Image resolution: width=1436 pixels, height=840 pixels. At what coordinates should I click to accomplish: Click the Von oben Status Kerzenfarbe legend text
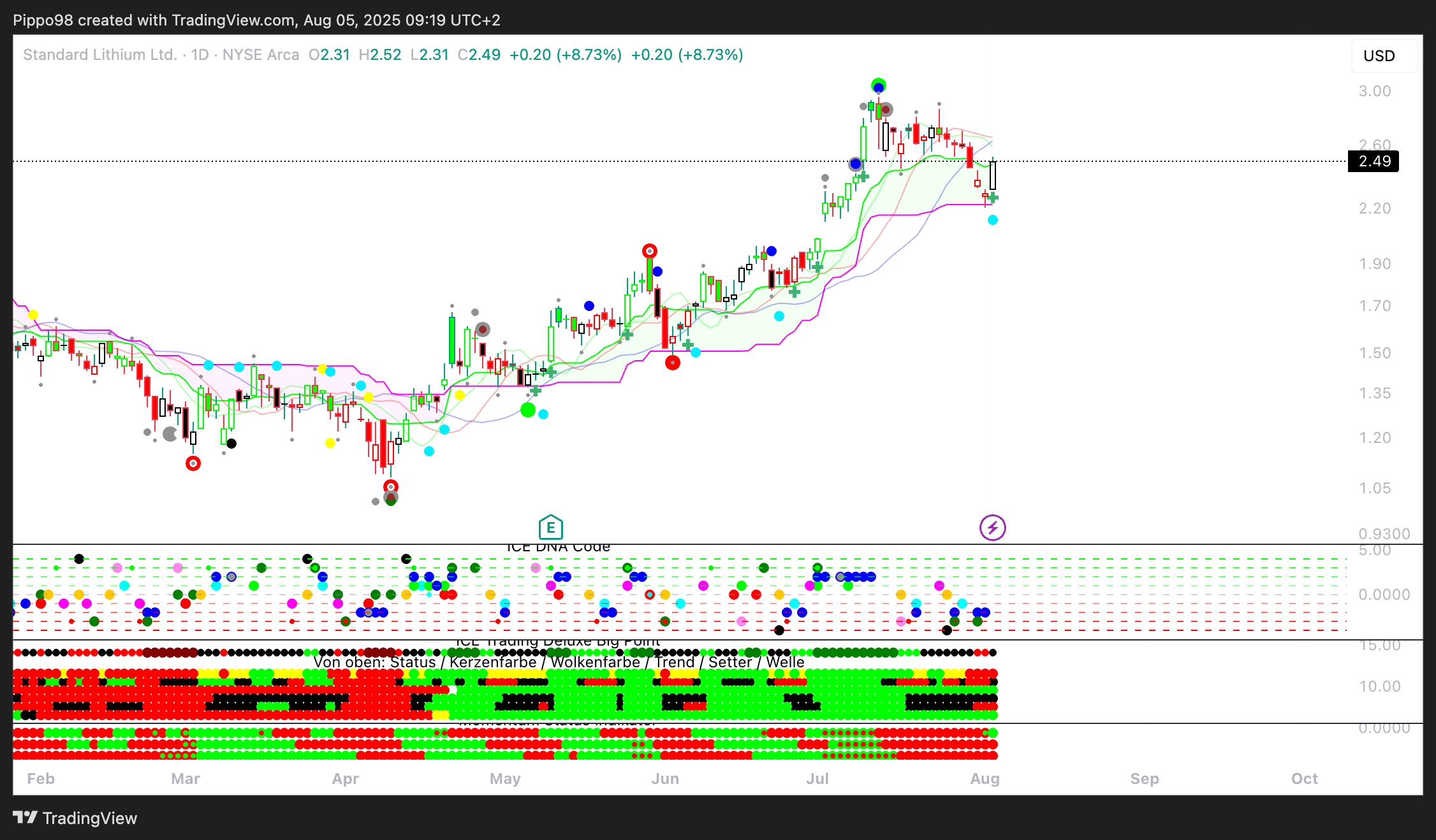pyautogui.click(x=558, y=662)
